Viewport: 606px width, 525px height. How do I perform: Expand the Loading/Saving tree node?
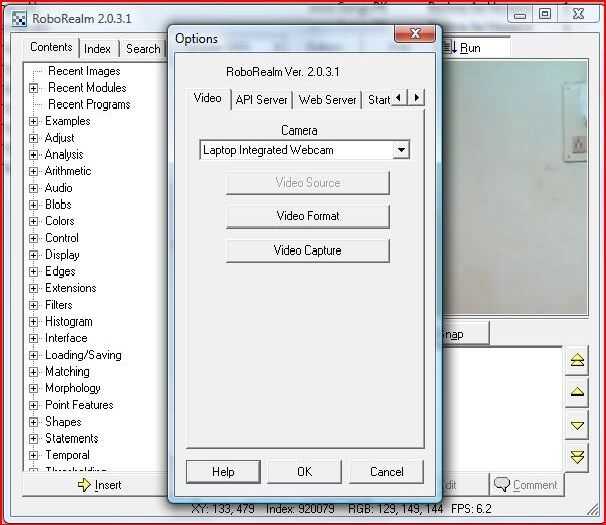click(x=34, y=355)
